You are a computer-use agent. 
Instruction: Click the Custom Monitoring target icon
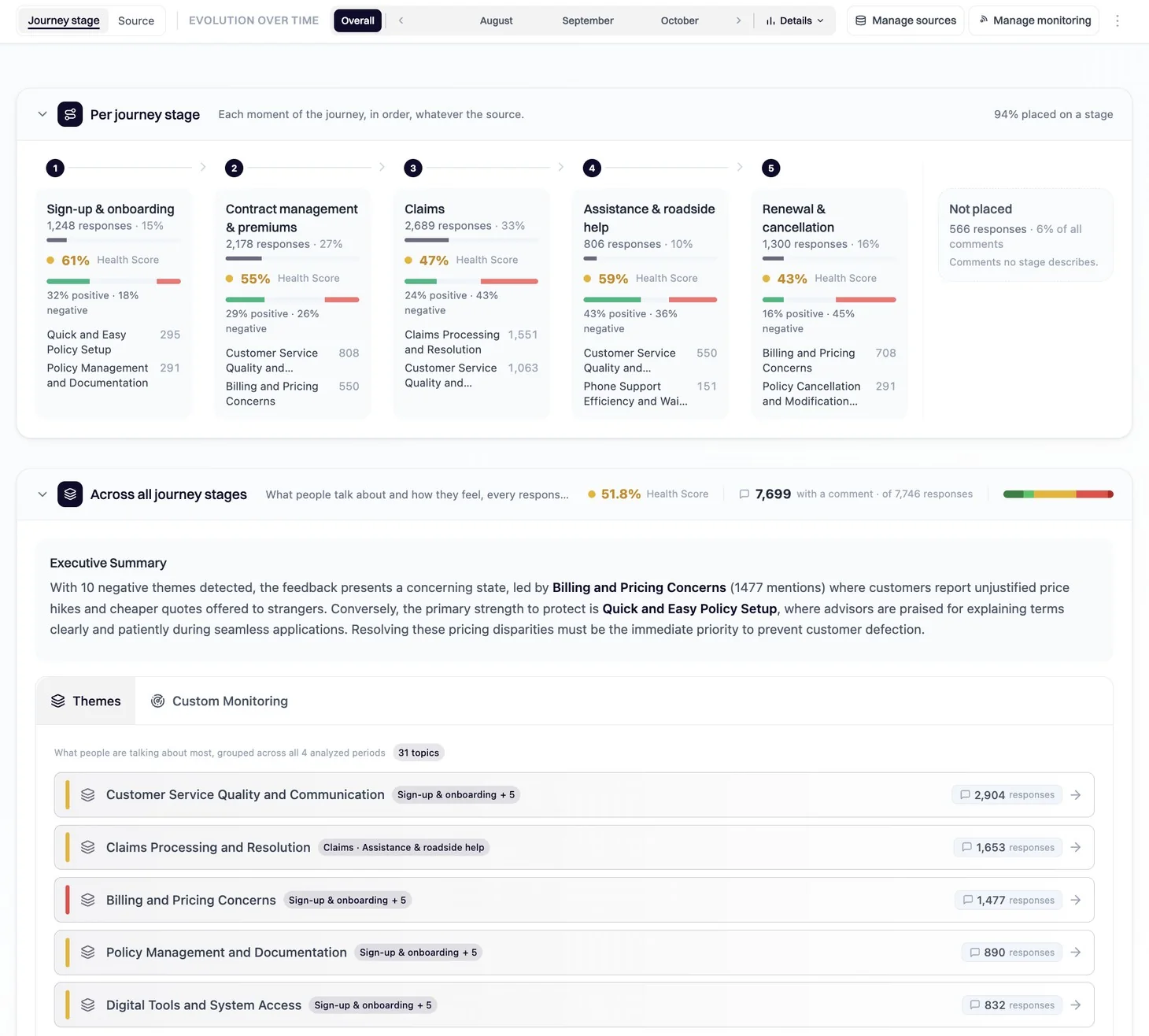coord(157,701)
